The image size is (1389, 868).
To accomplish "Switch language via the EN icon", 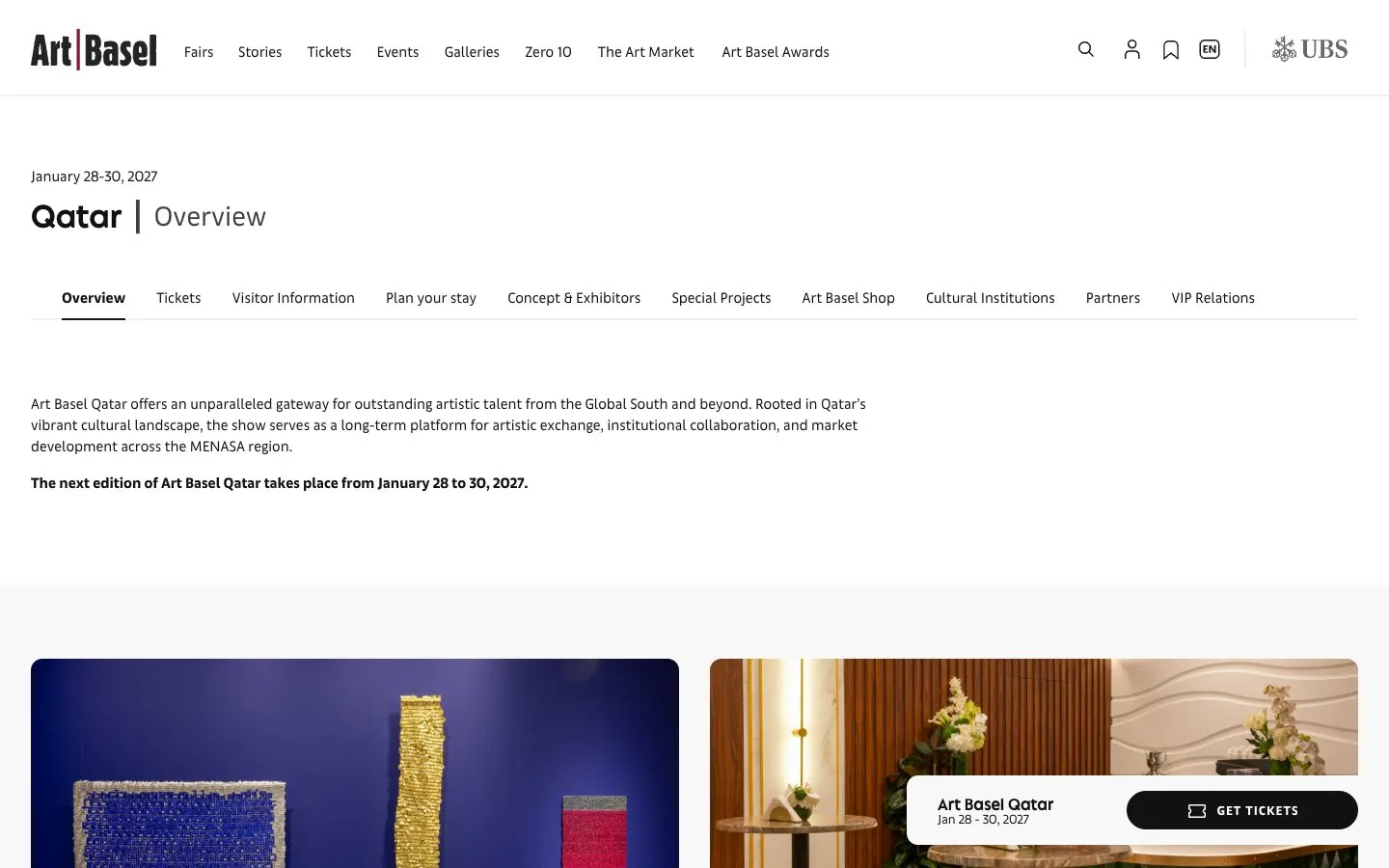I will point(1210,49).
